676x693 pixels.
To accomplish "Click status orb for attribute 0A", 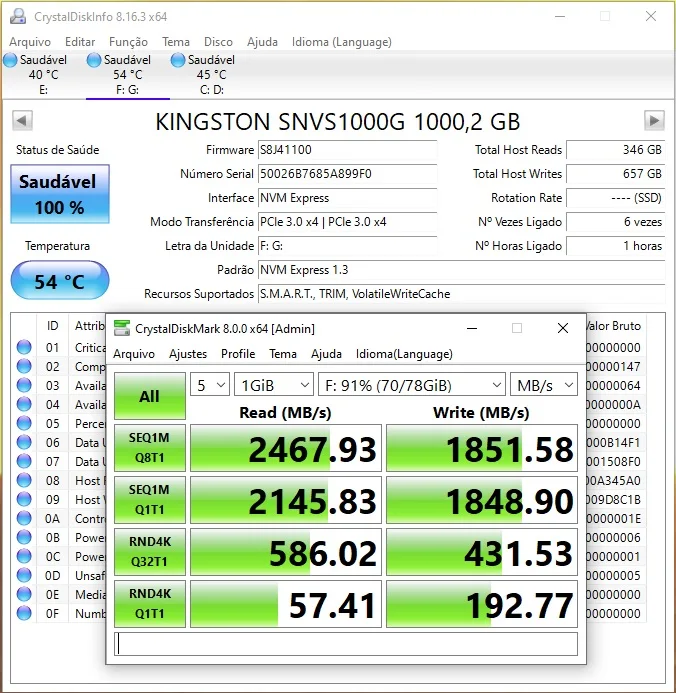I will [x=24, y=518].
